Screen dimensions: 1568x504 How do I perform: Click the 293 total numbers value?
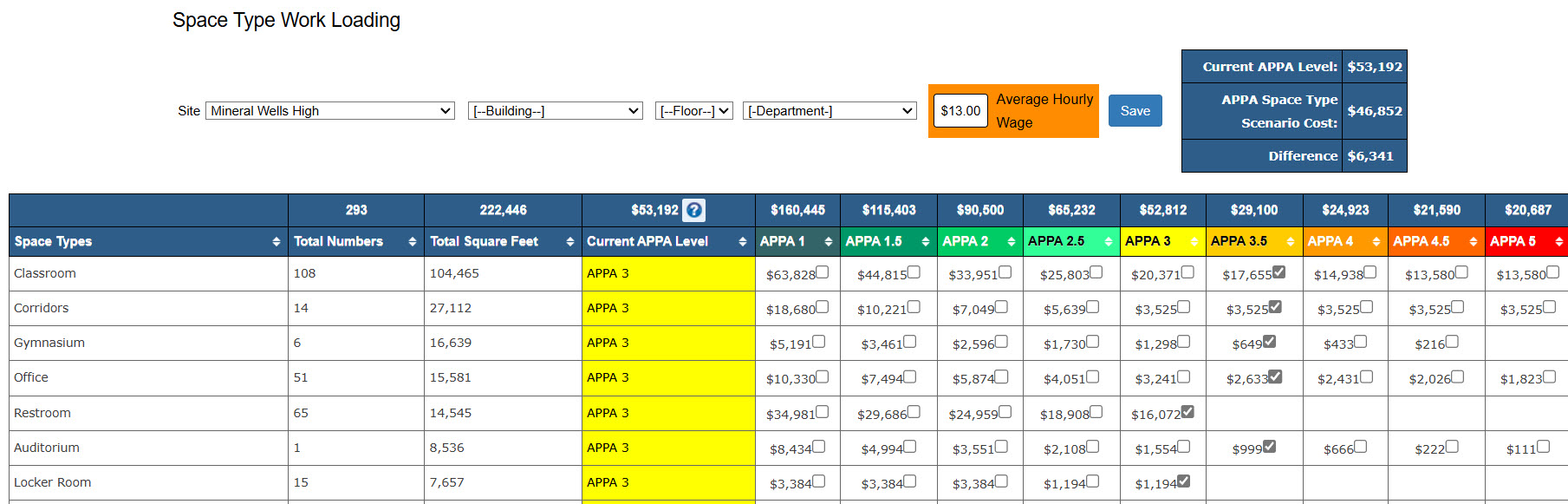(356, 210)
